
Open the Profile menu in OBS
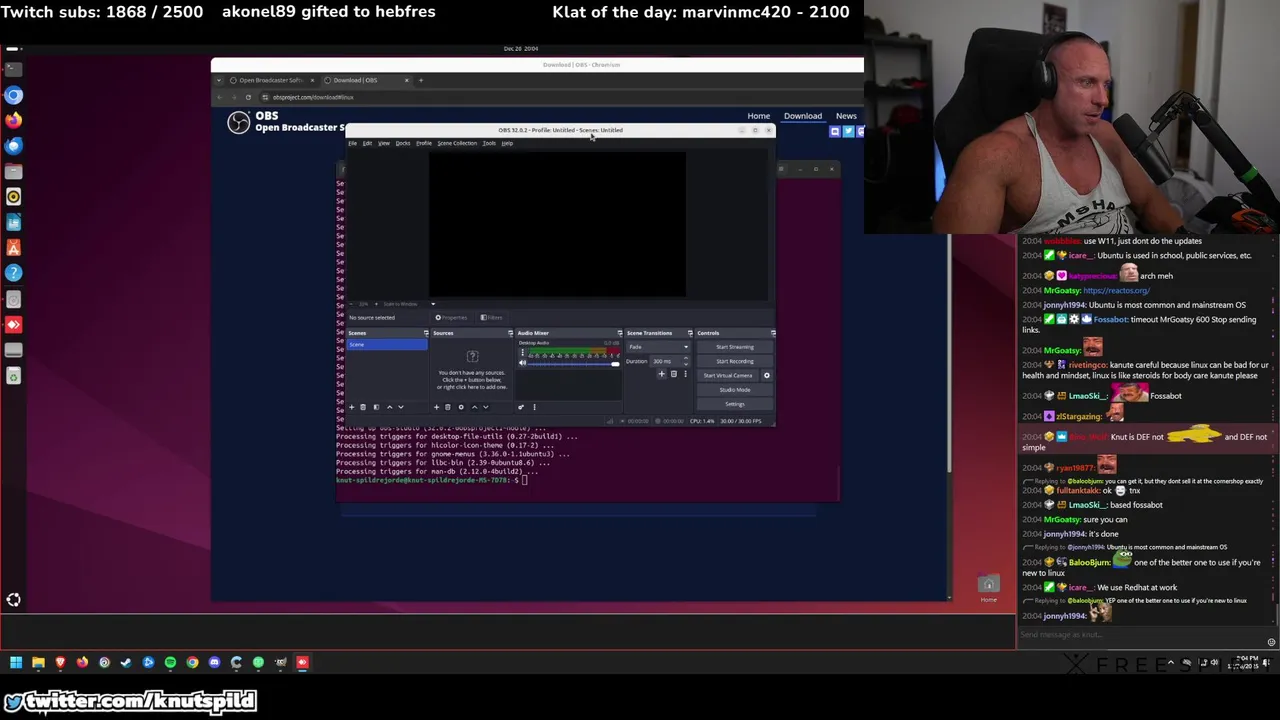pyautogui.click(x=423, y=143)
